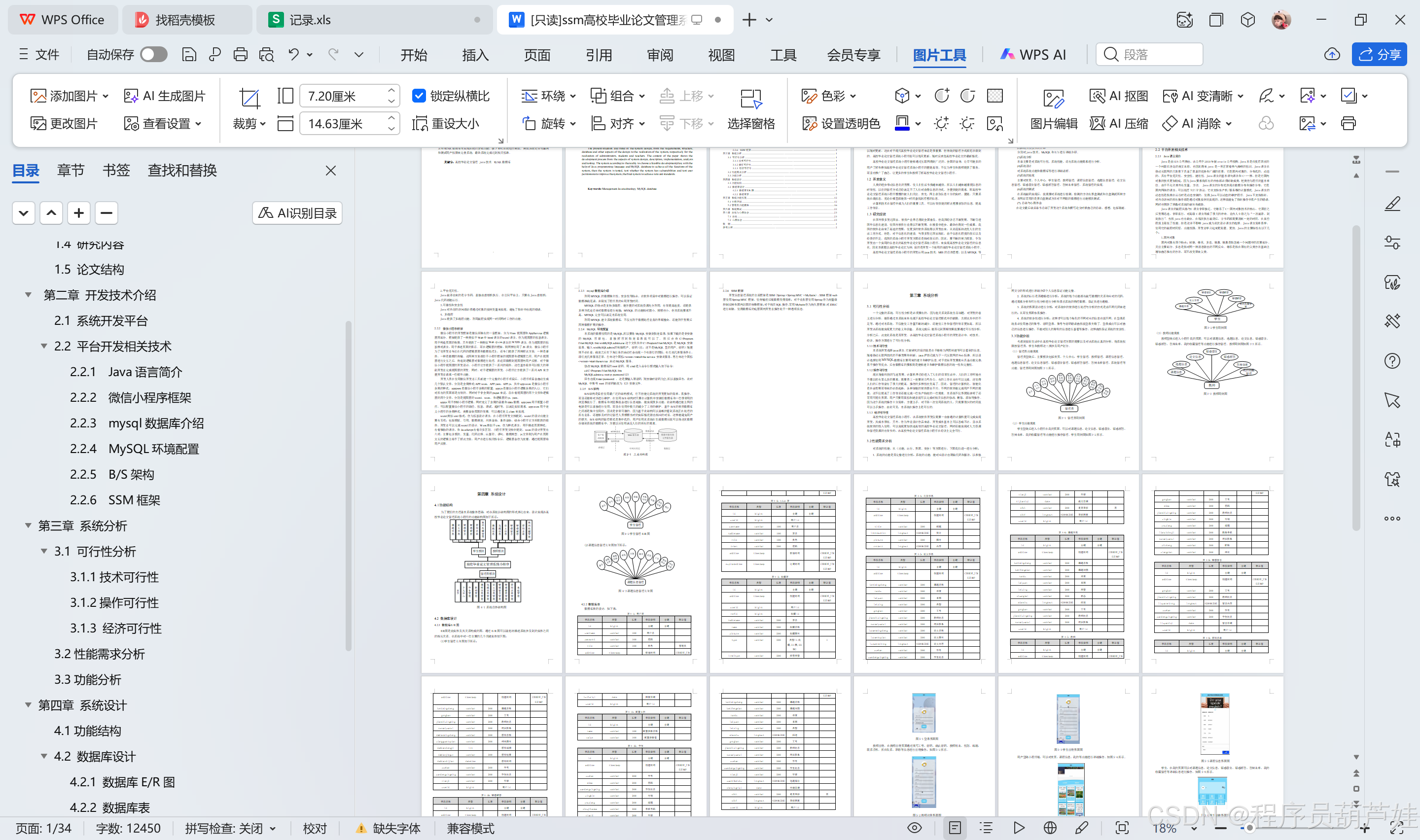This screenshot has width=1420, height=840.
Task: Open Print Preview icon
Action: [267, 54]
